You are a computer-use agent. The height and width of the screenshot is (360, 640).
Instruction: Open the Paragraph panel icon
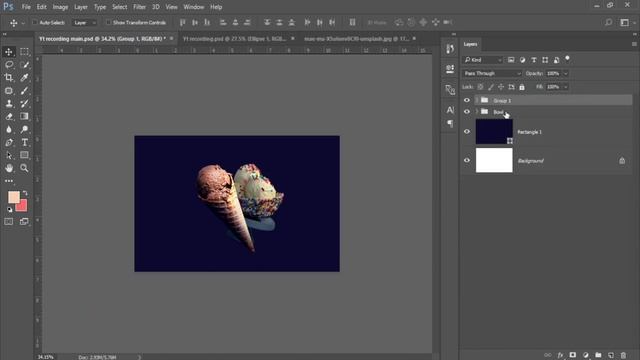click(x=450, y=123)
